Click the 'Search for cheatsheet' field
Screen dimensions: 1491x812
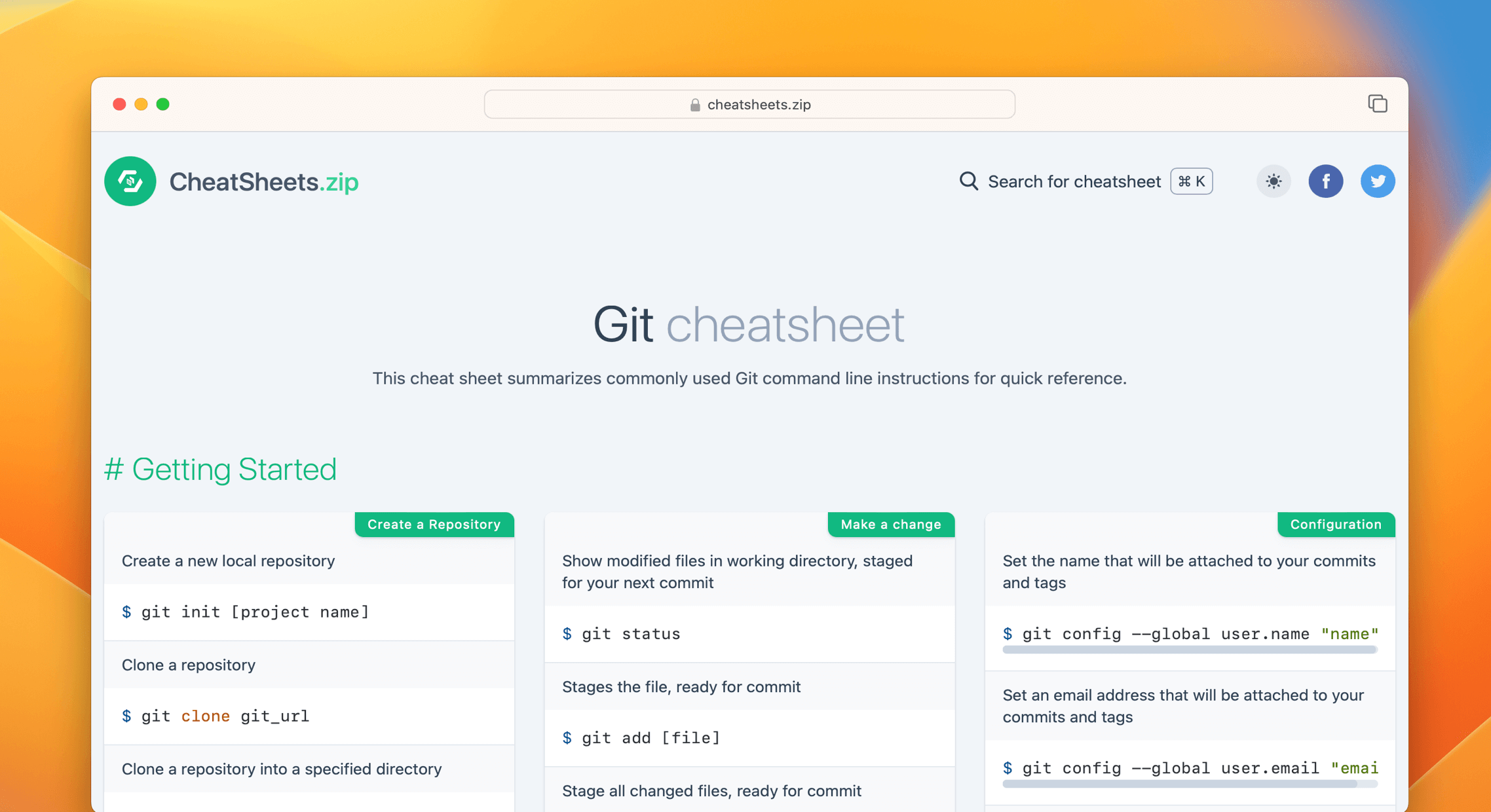(1074, 181)
